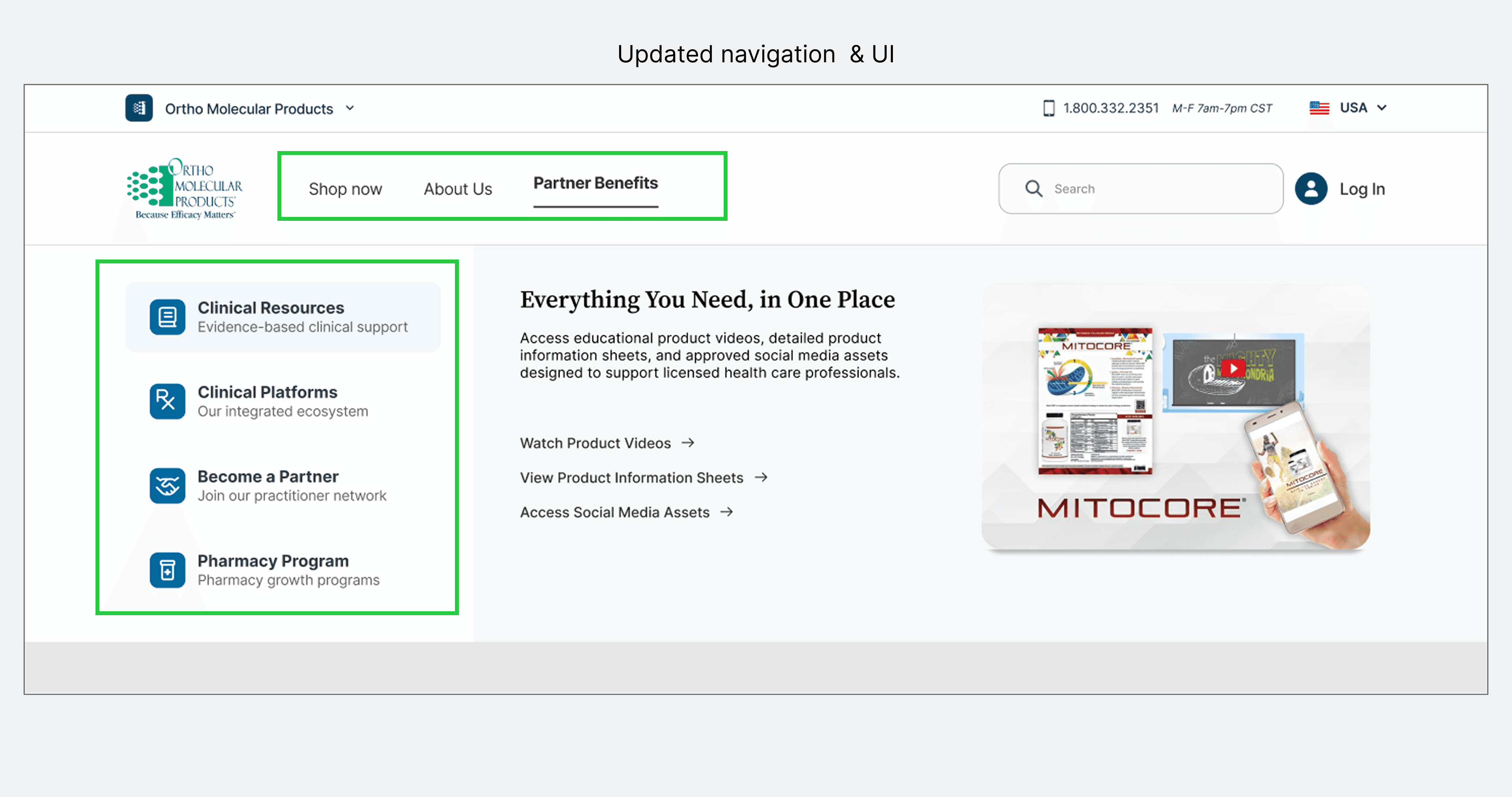The height and width of the screenshot is (797, 1512).
Task: Open the Mitocore product information sheet thumbnail
Action: (x=1095, y=401)
